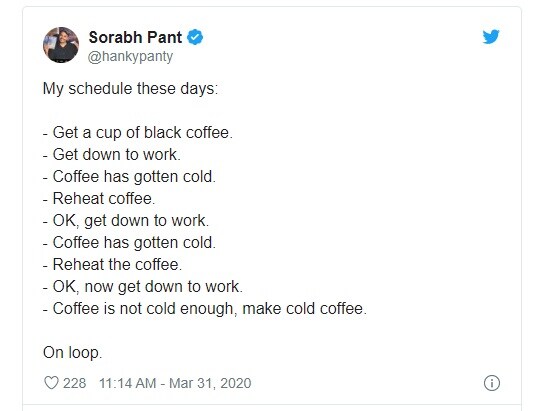Visit the @hankypanty handle link
Image resolution: width=533 pixels, height=411 pixels.
point(131,56)
